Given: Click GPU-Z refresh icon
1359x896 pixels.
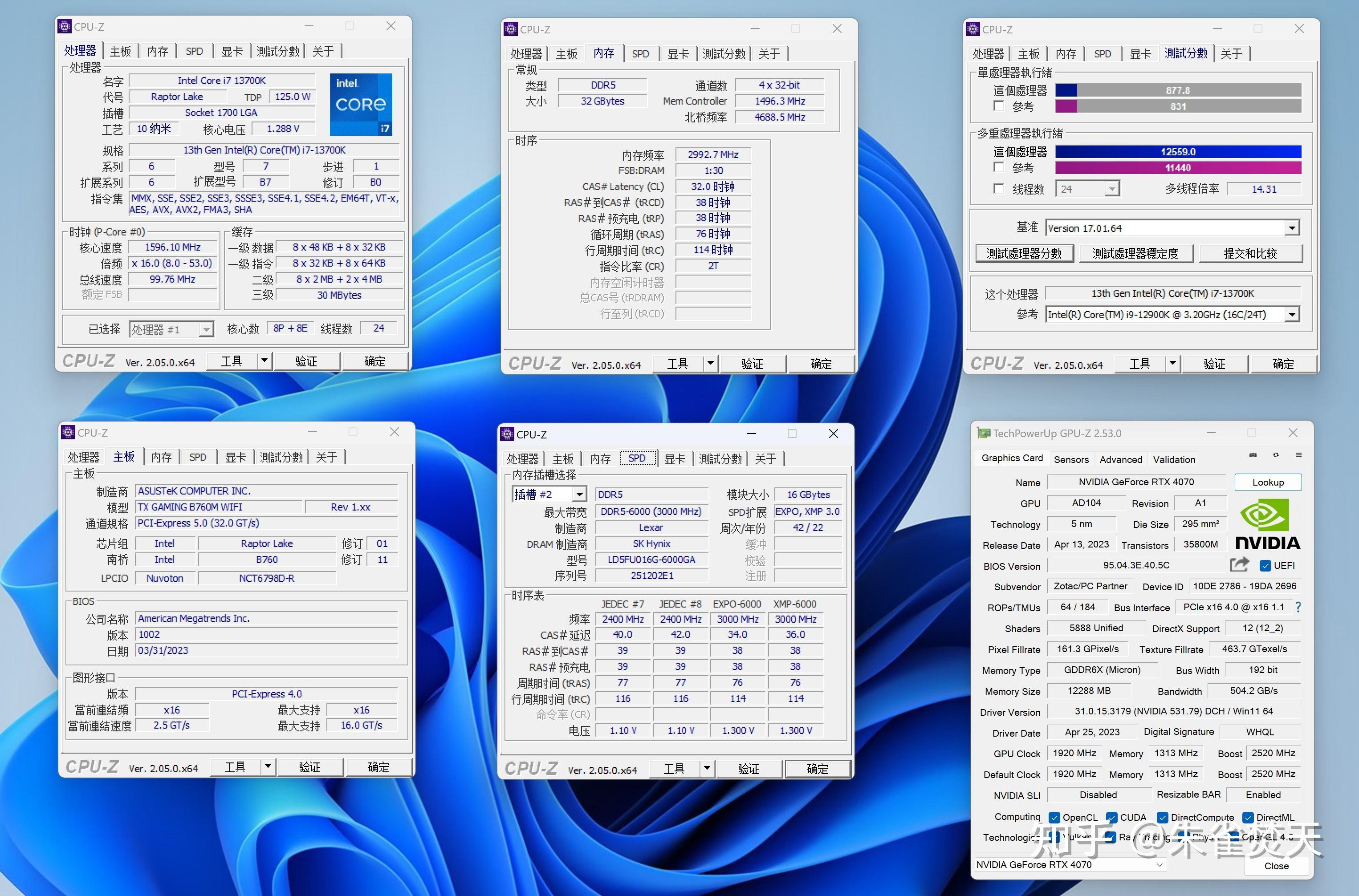Looking at the screenshot, I should (x=1276, y=455).
